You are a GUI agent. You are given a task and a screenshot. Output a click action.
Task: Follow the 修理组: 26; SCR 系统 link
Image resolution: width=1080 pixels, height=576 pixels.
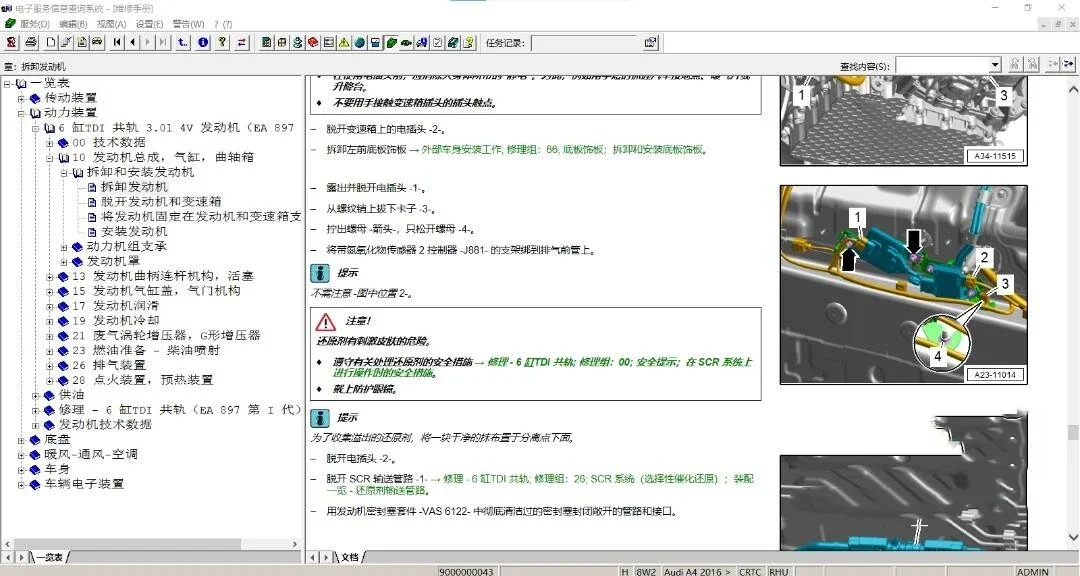click(540, 484)
